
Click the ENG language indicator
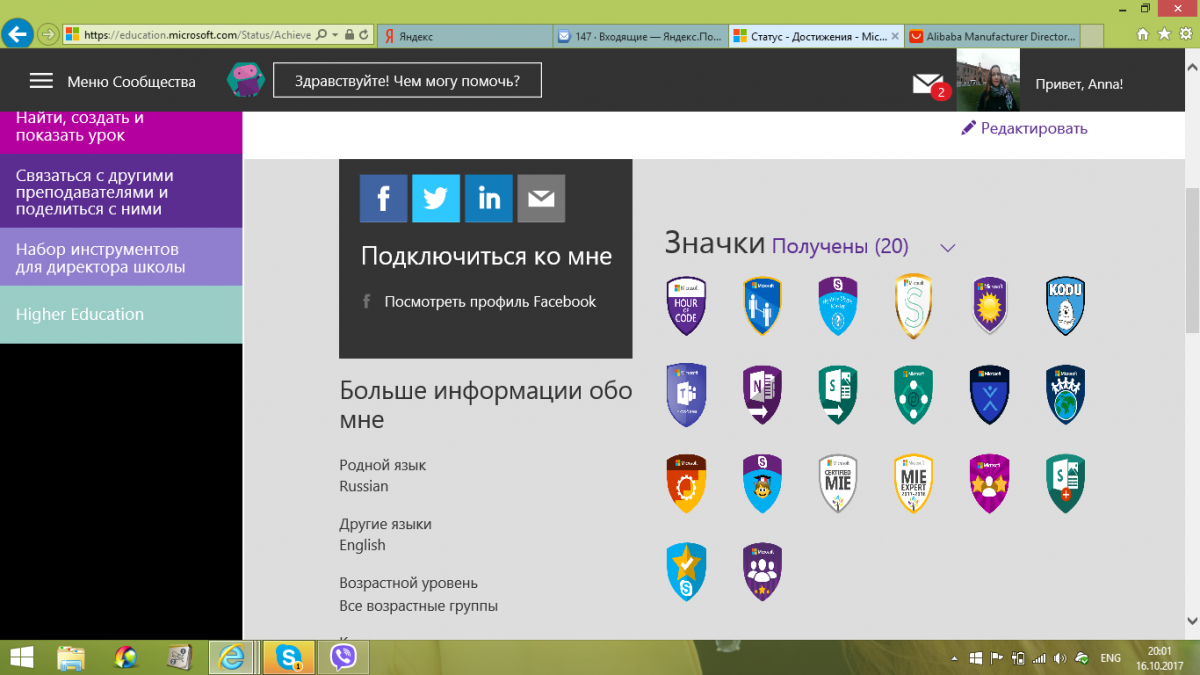[x=1110, y=658]
